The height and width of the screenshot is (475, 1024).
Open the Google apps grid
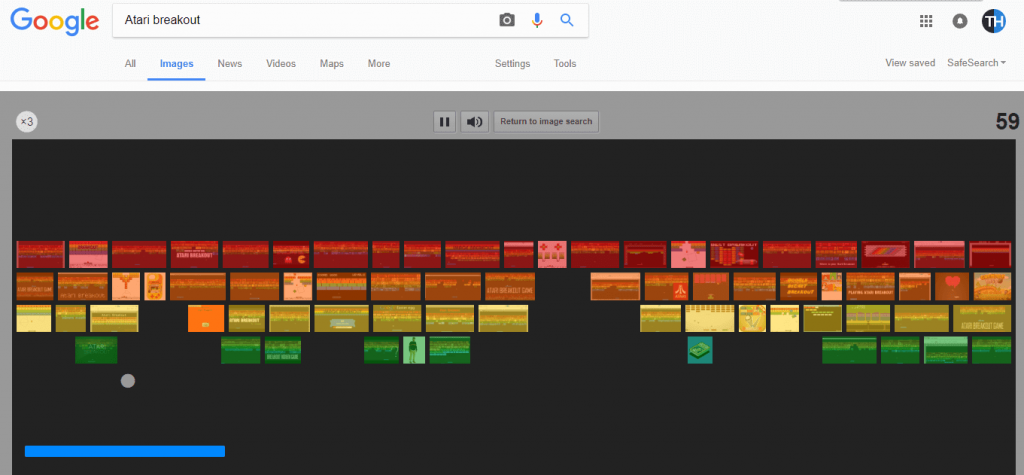tap(925, 21)
